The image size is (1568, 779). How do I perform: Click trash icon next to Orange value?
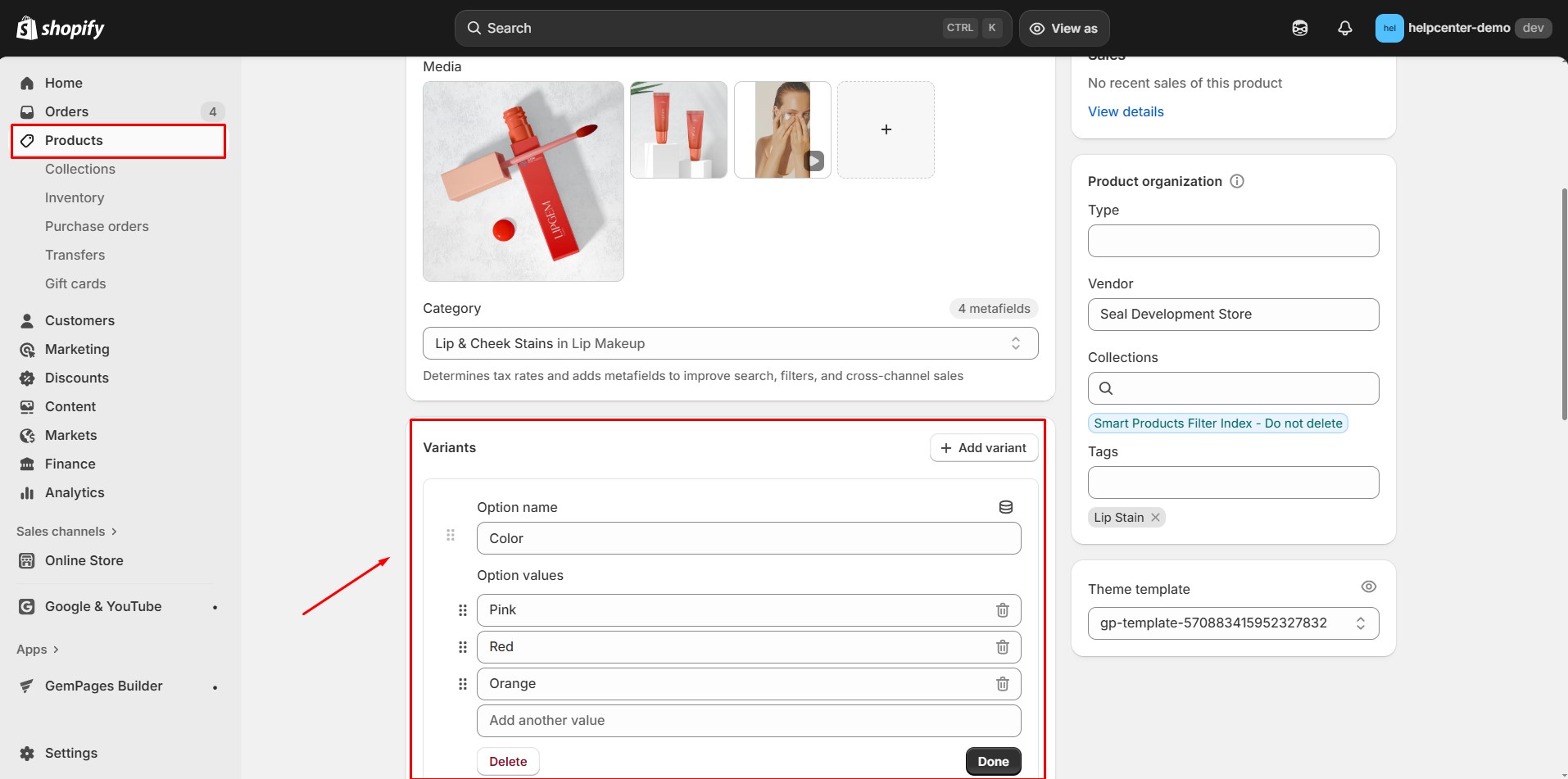click(x=1002, y=684)
